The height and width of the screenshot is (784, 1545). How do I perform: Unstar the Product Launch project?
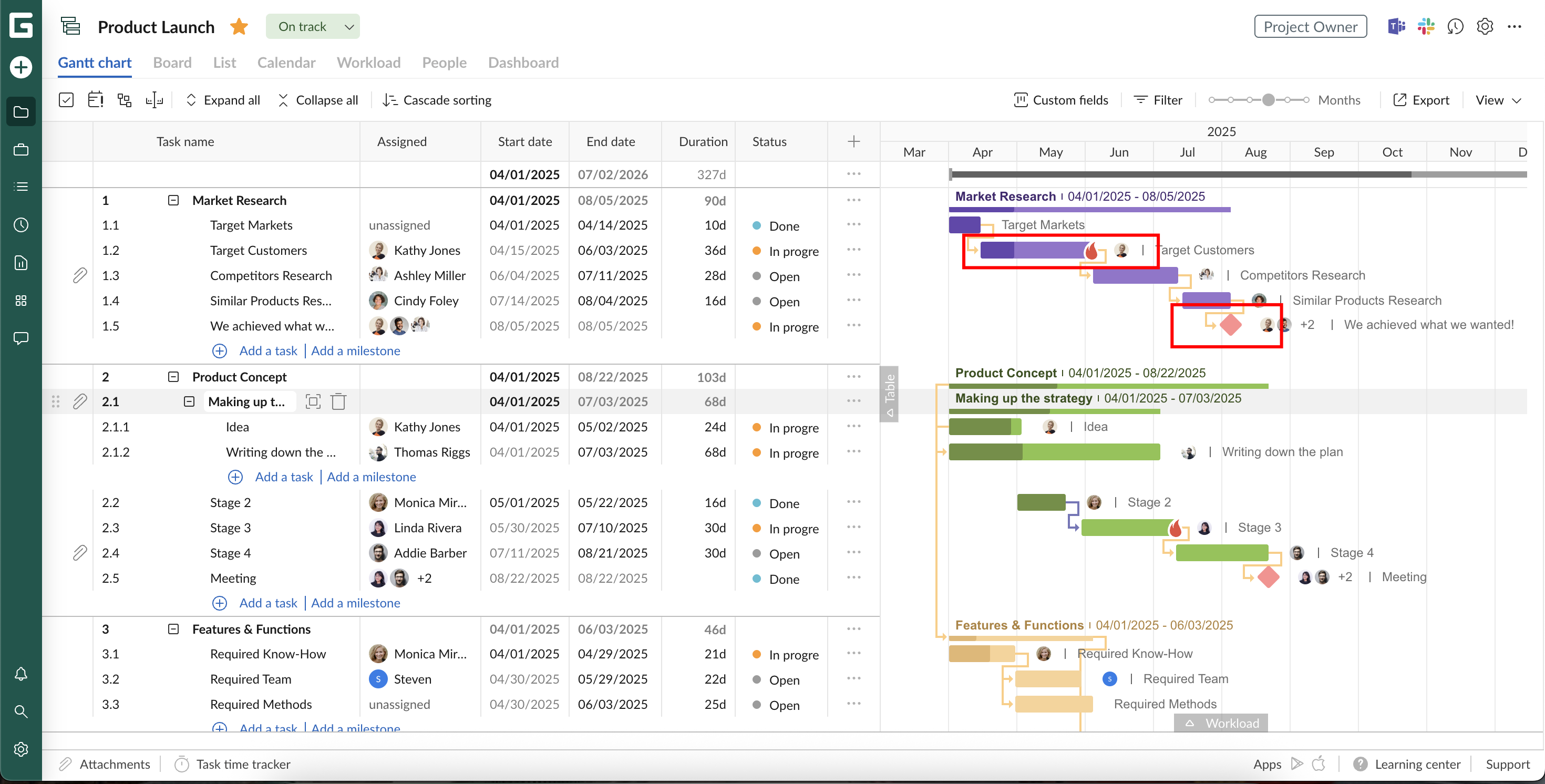(239, 26)
